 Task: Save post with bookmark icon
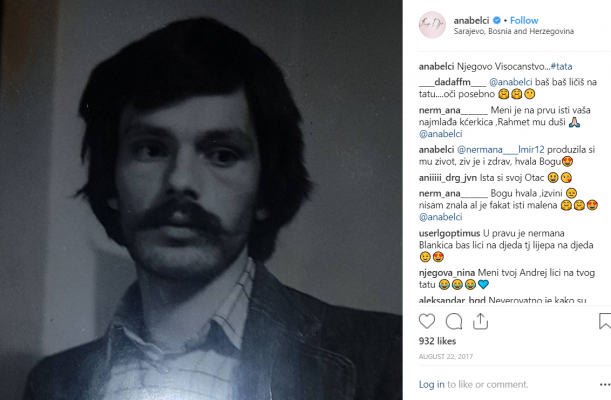pyautogui.click(x=605, y=321)
